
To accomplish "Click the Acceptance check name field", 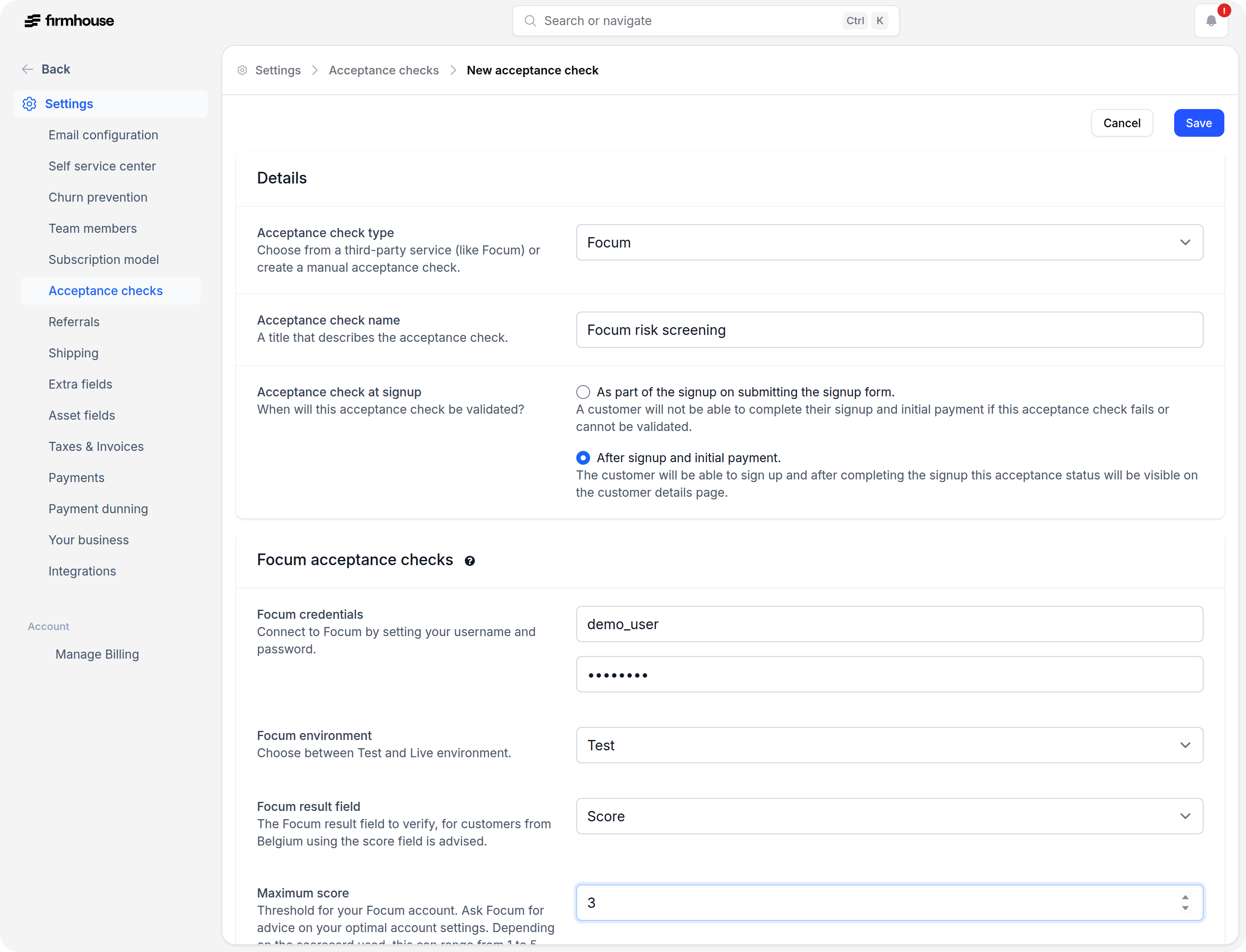I will coord(890,330).
